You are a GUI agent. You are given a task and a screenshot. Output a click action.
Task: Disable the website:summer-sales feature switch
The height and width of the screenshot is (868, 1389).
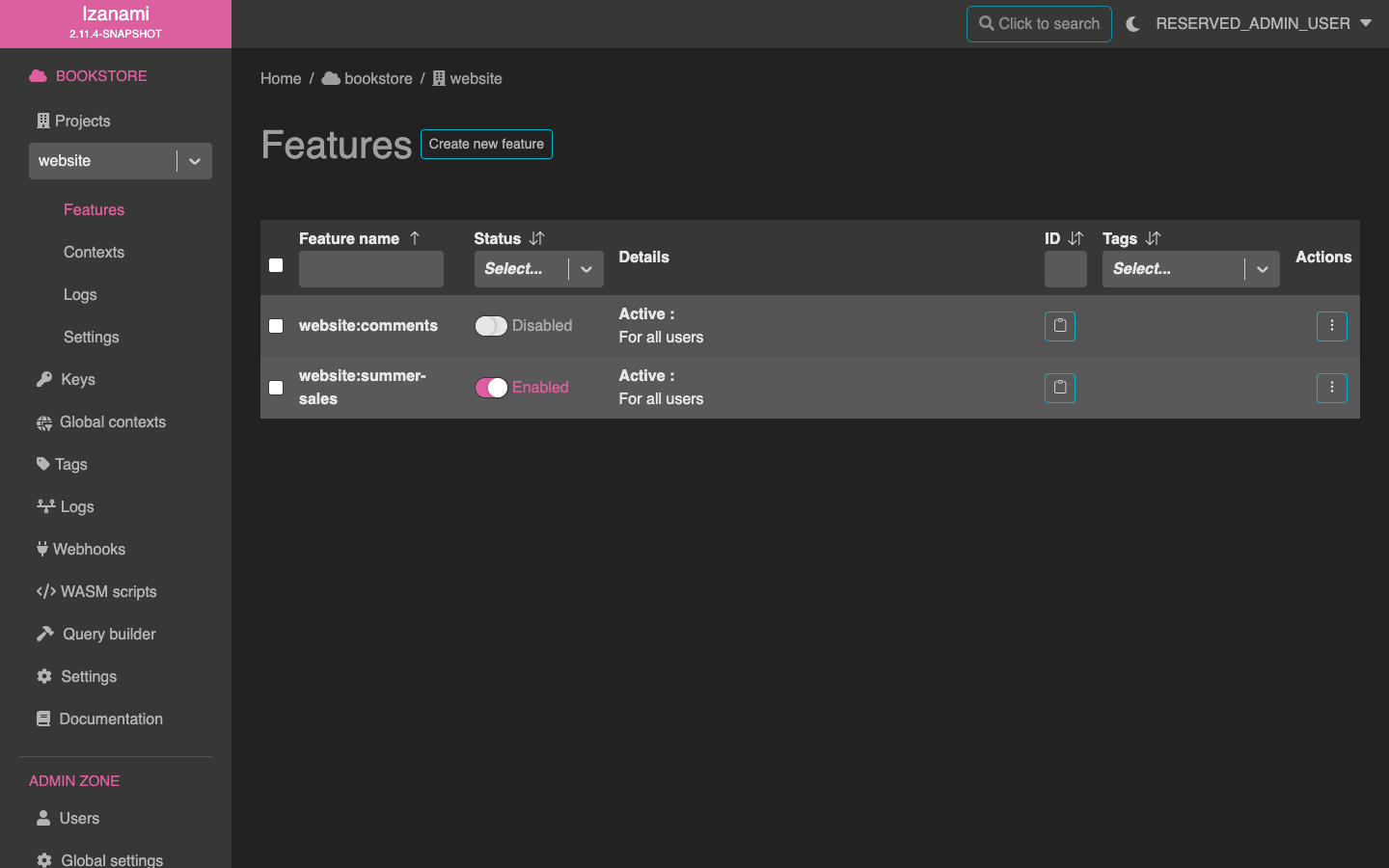(491, 388)
